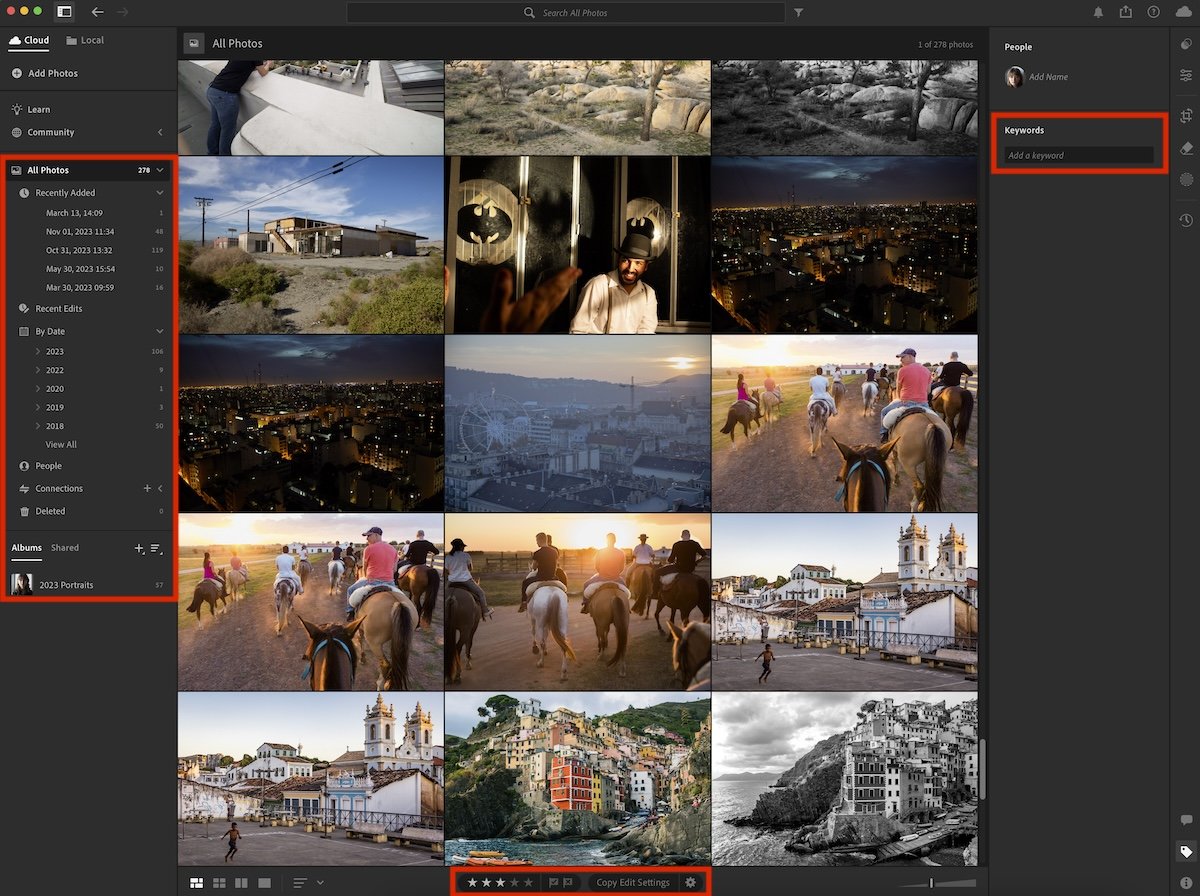Screen dimensions: 1200x896
Task: Open the Edit sliders panel icon
Action: tap(1186, 75)
